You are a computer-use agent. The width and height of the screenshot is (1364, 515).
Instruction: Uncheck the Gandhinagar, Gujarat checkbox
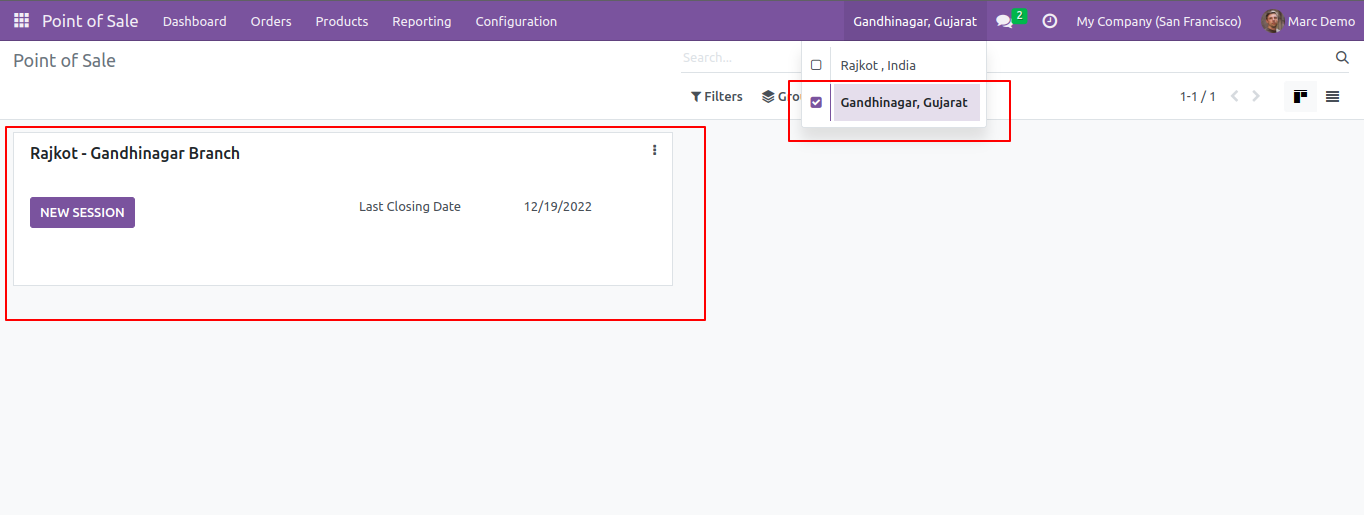(816, 102)
